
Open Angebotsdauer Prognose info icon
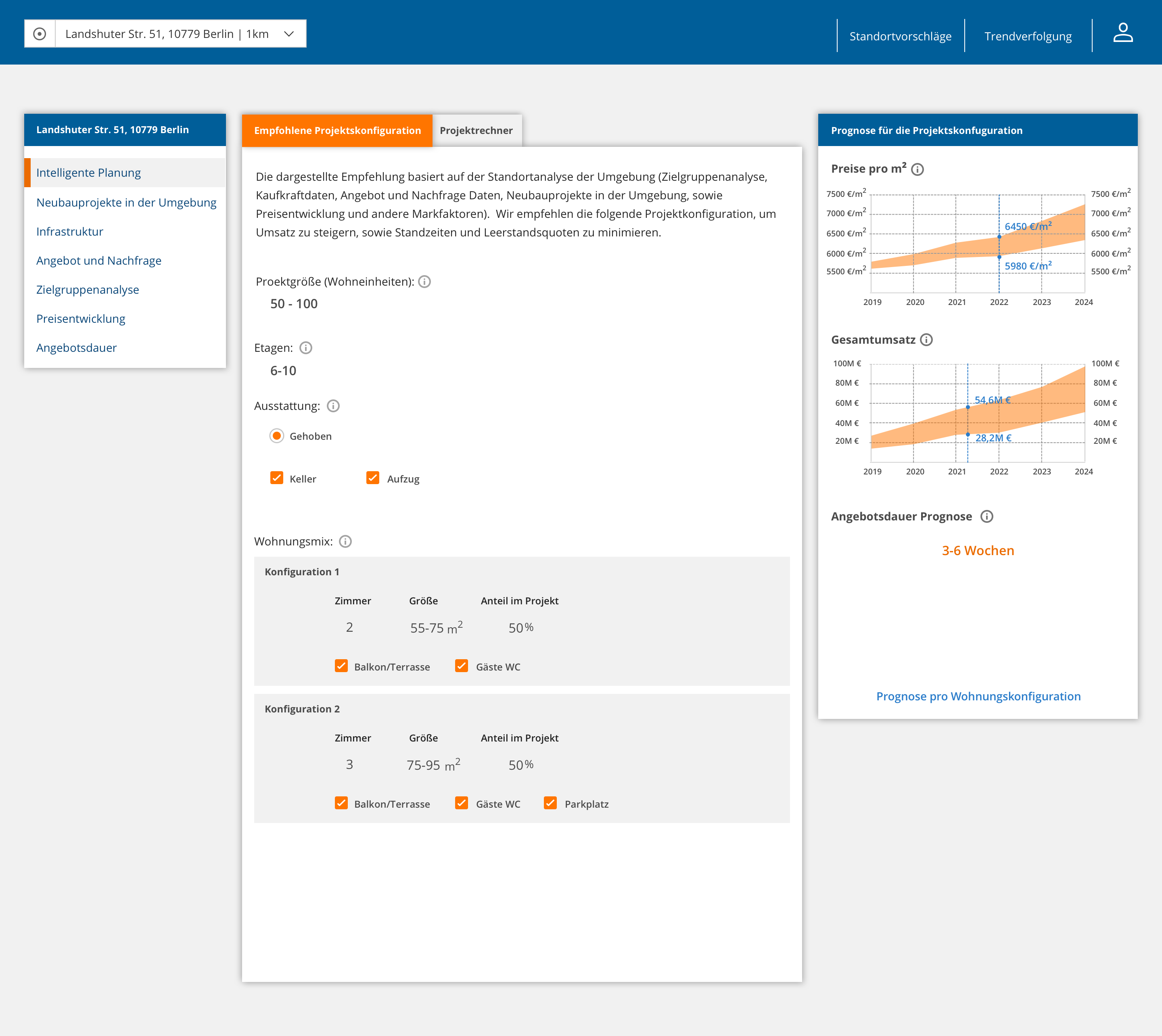tap(986, 516)
